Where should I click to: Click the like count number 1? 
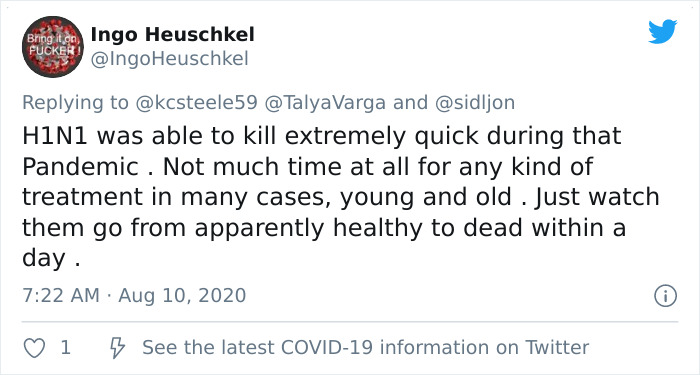(66, 348)
